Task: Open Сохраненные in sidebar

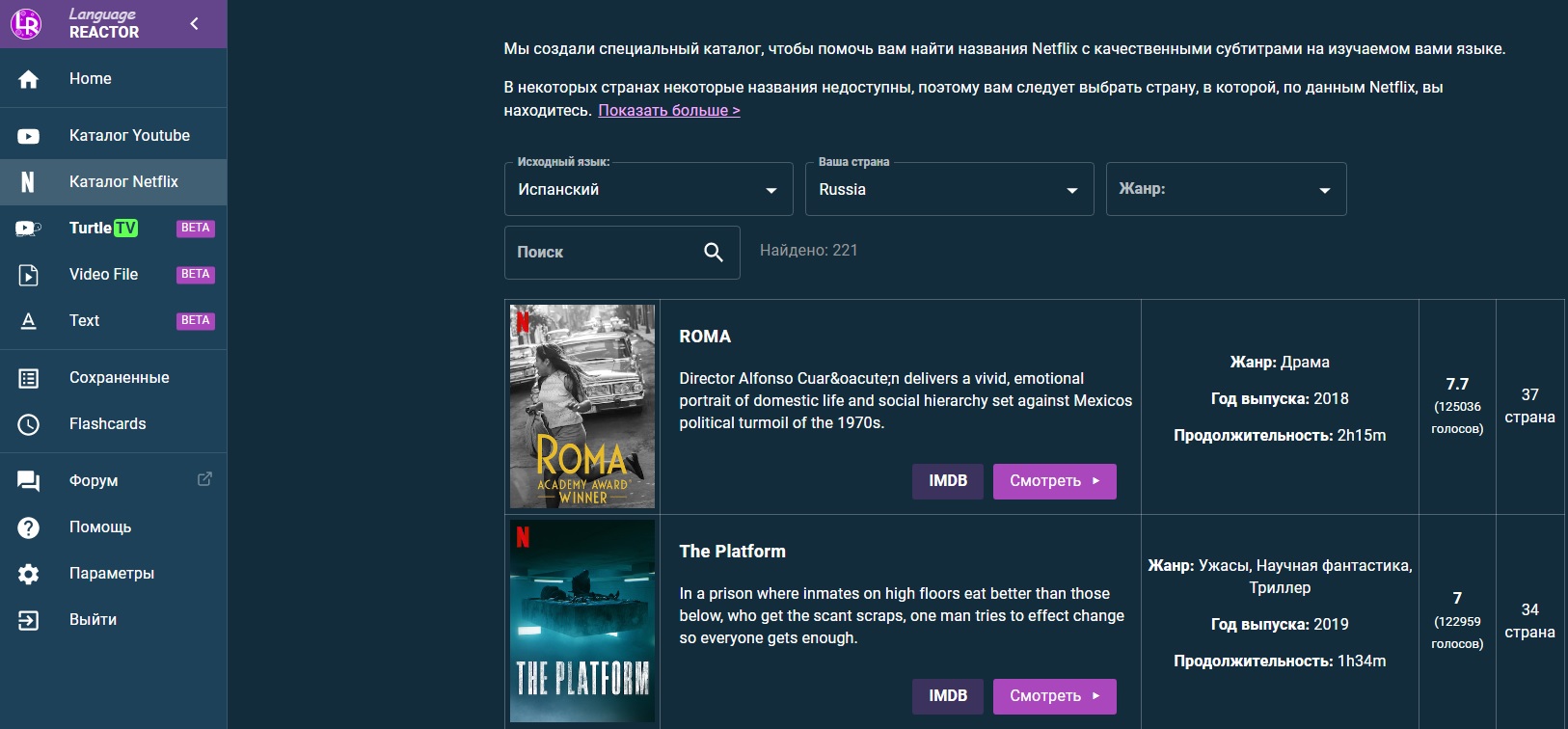Action: (x=114, y=378)
